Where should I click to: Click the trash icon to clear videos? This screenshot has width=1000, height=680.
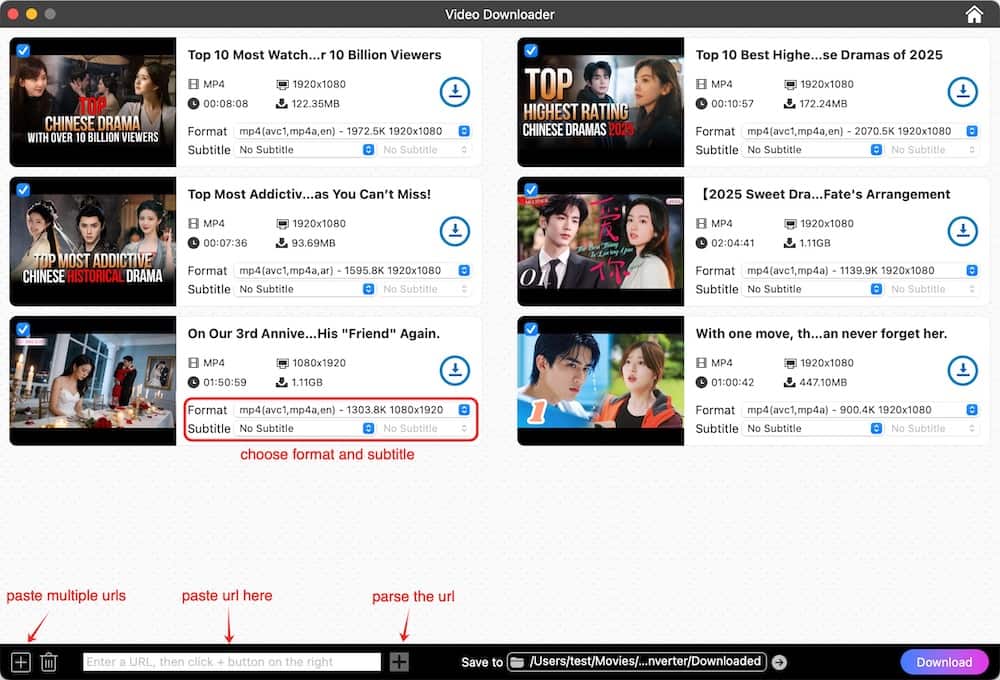pyautogui.click(x=48, y=661)
